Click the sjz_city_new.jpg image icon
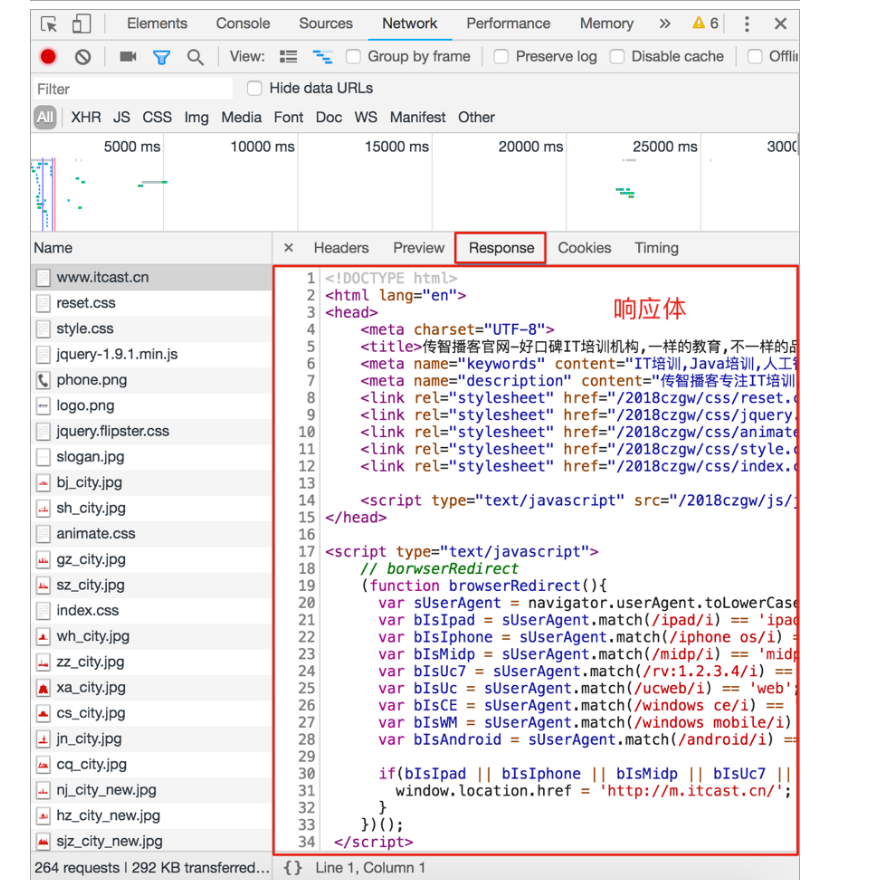The image size is (871, 880). click(43, 842)
